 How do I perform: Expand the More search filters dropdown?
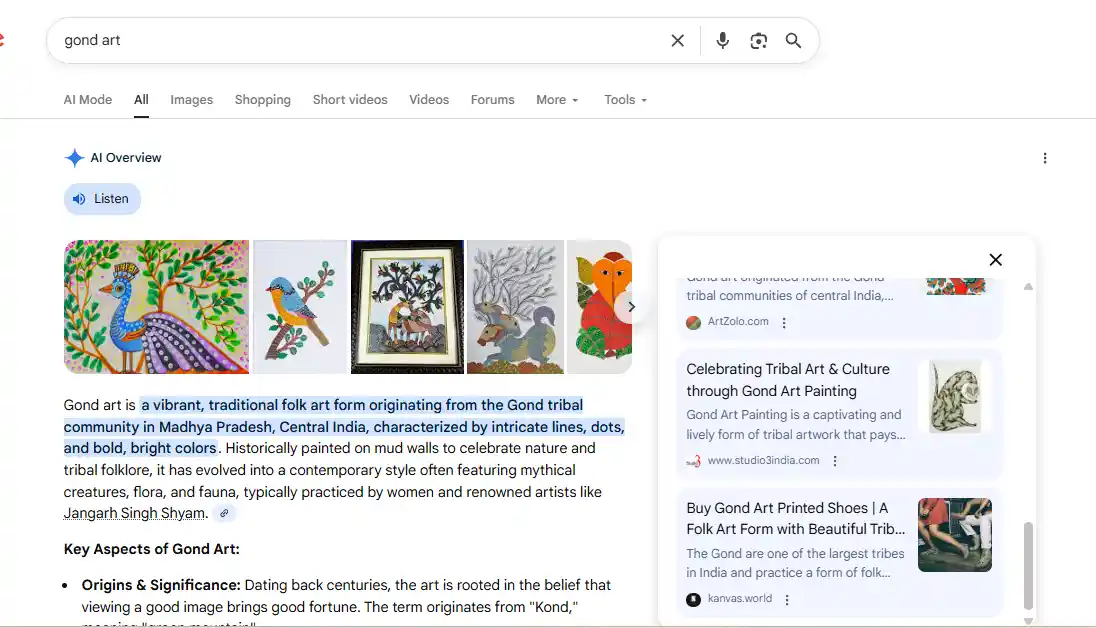pos(557,100)
